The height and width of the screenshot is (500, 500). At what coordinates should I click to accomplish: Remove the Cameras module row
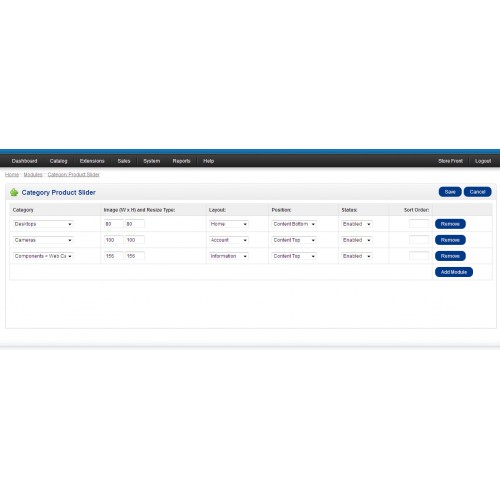[450, 240]
